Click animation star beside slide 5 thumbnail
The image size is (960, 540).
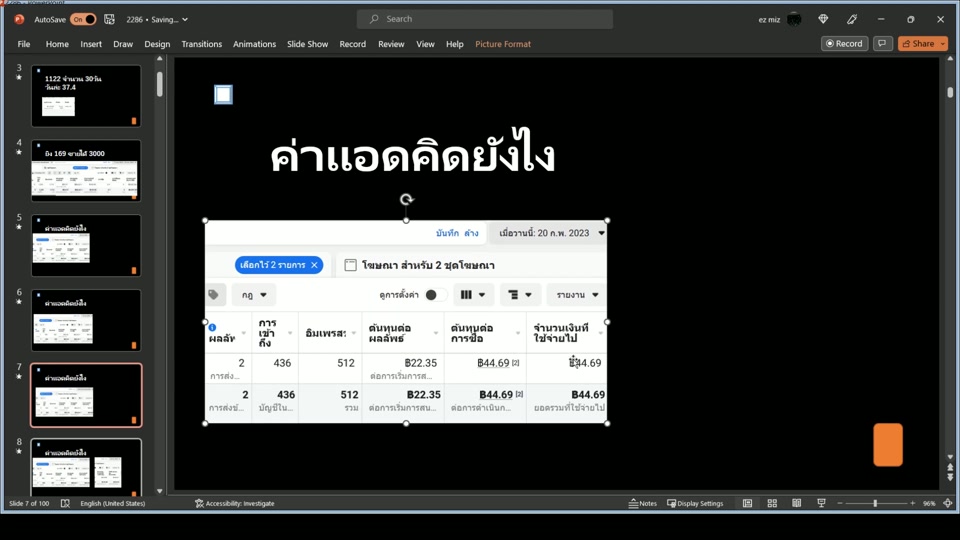click(19, 227)
